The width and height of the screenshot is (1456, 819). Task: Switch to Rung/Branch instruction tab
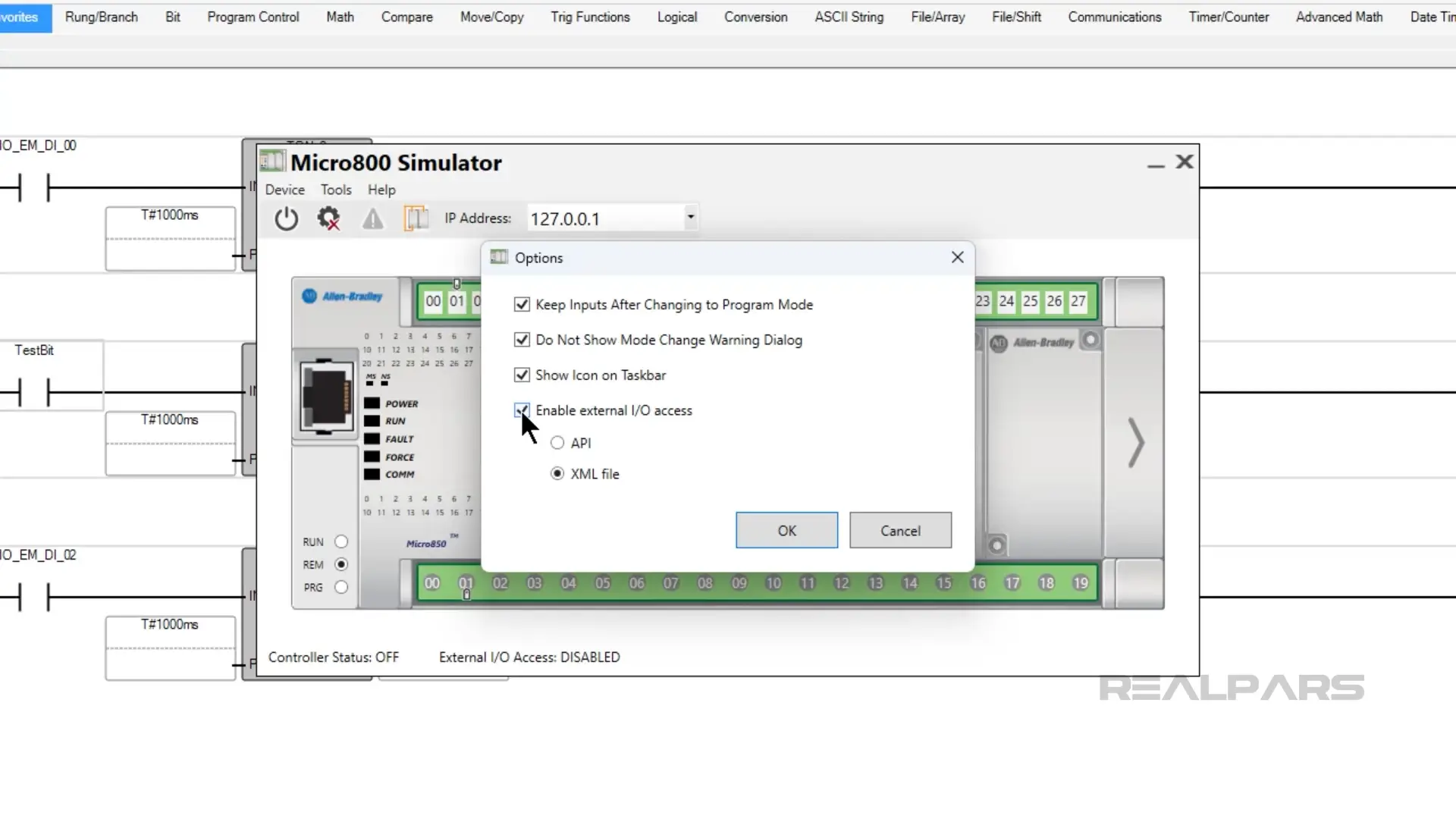click(102, 17)
